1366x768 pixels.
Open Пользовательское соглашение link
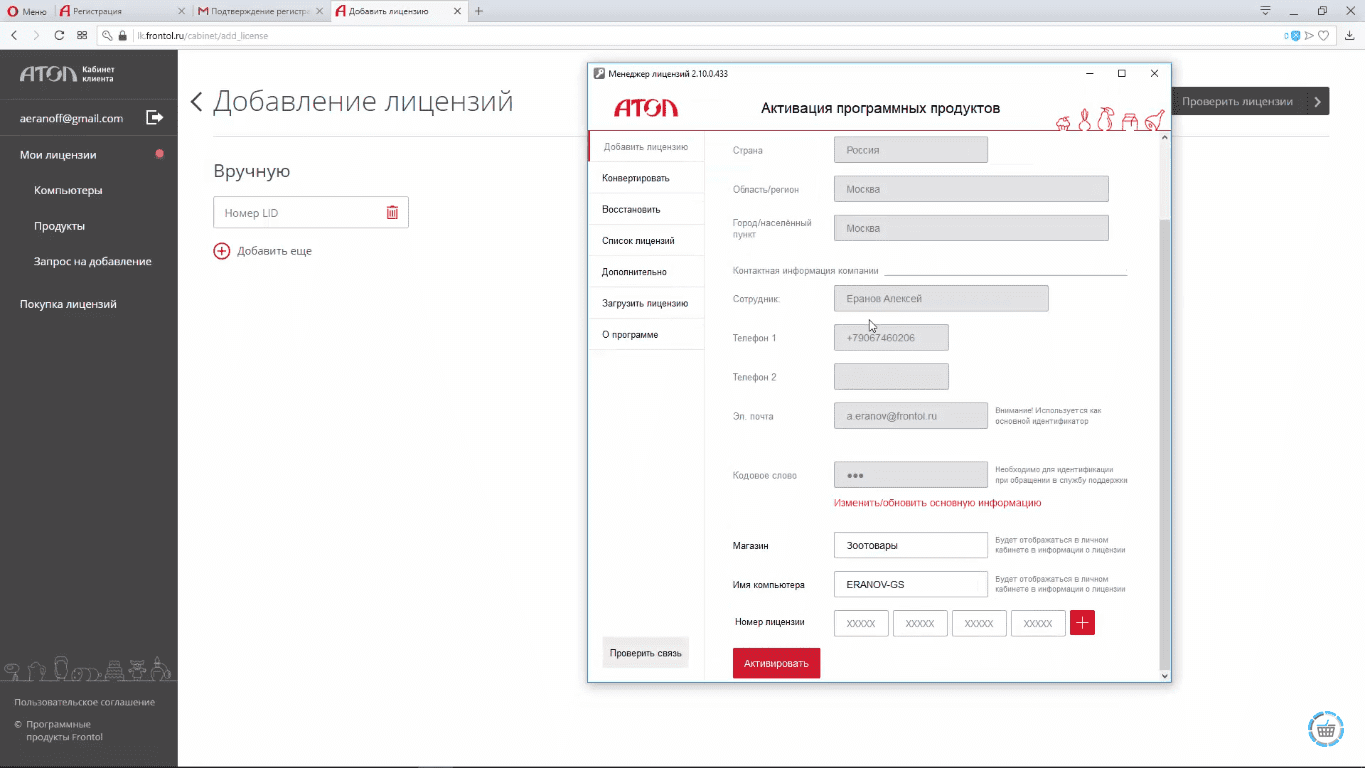coord(85,702)
